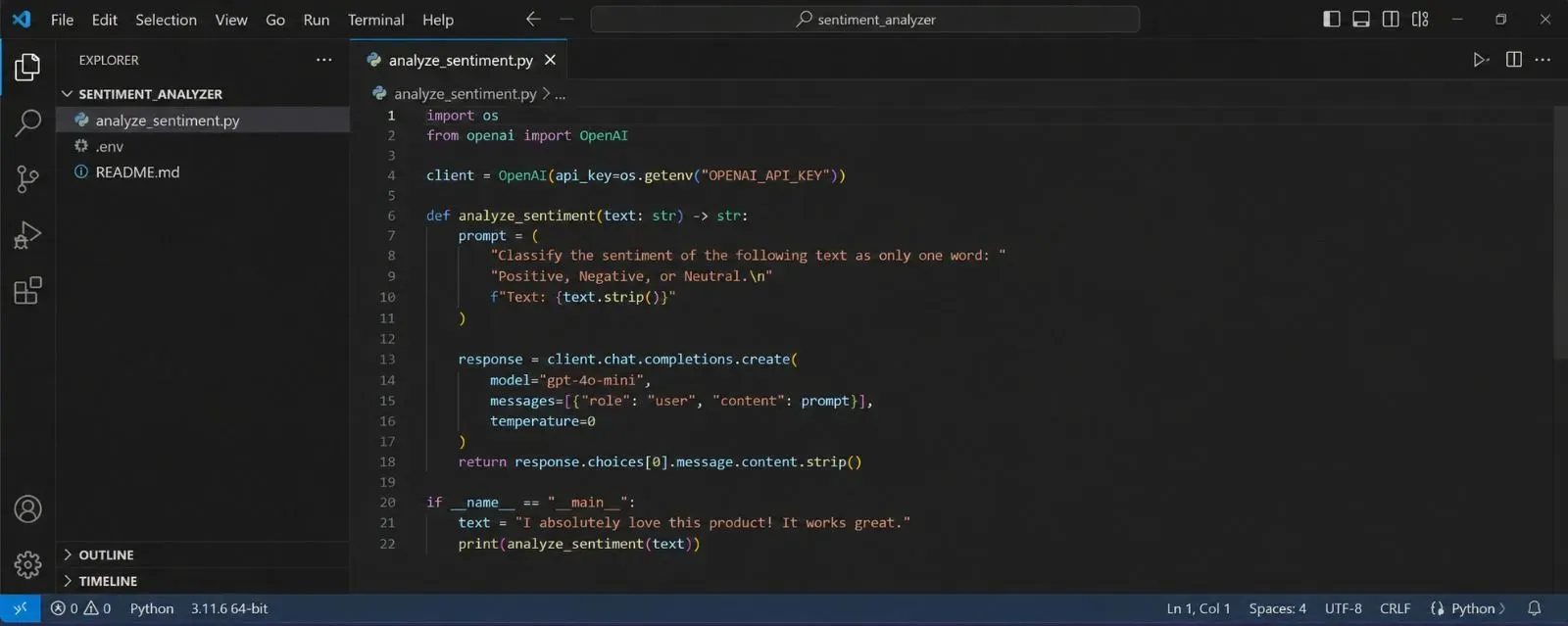Click "OPENAI_API_KEY" string on line 4
Image resolution: width=1568 pixels, height=626 pixels.
(x=765, y=175)
